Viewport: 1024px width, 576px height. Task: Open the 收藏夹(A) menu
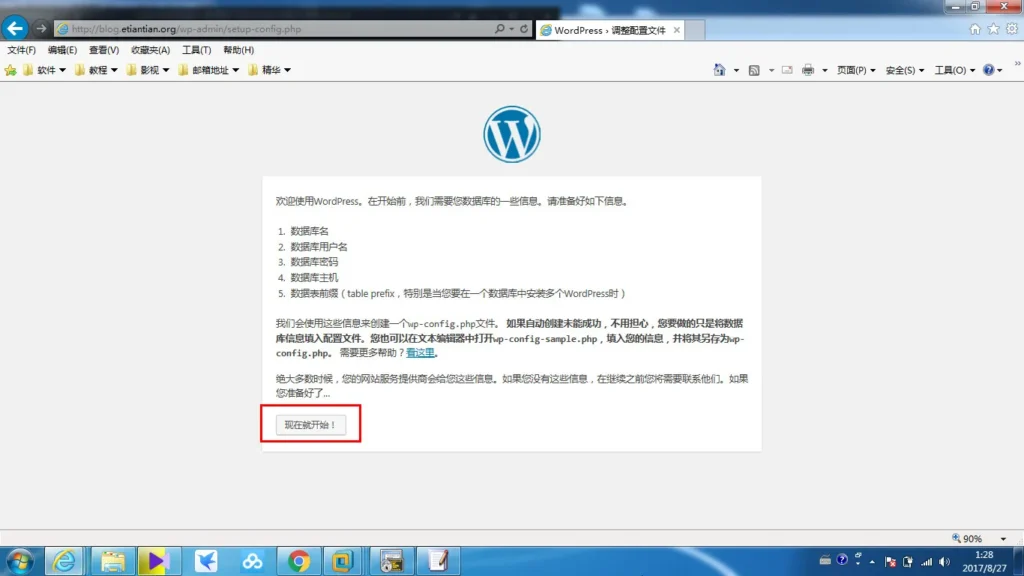150,50
